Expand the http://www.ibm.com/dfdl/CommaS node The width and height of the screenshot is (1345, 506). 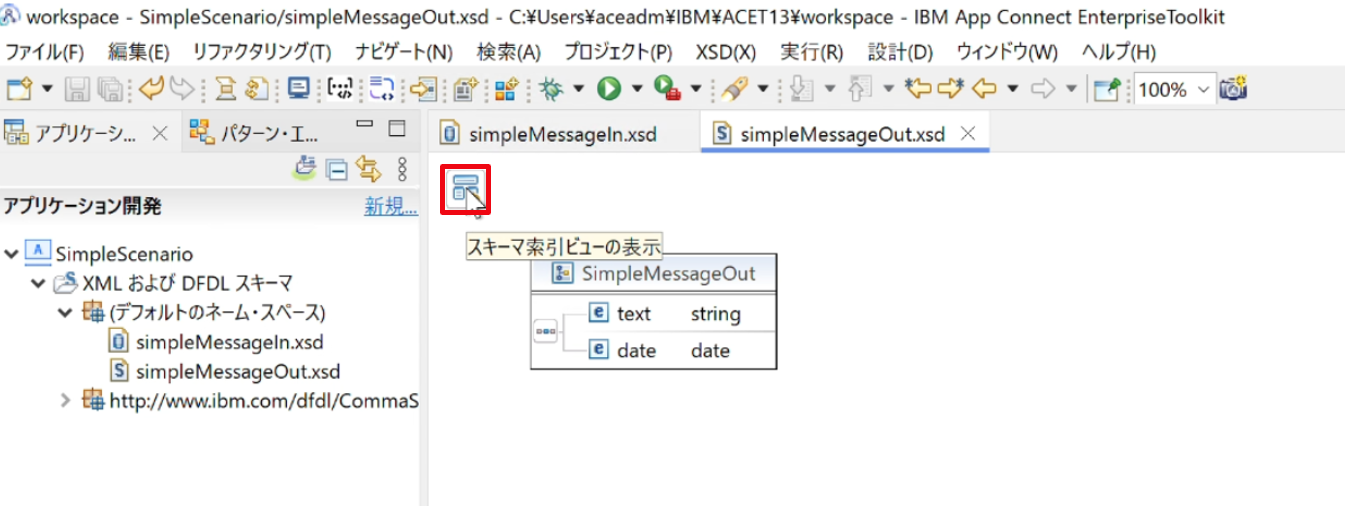point(65,401)
